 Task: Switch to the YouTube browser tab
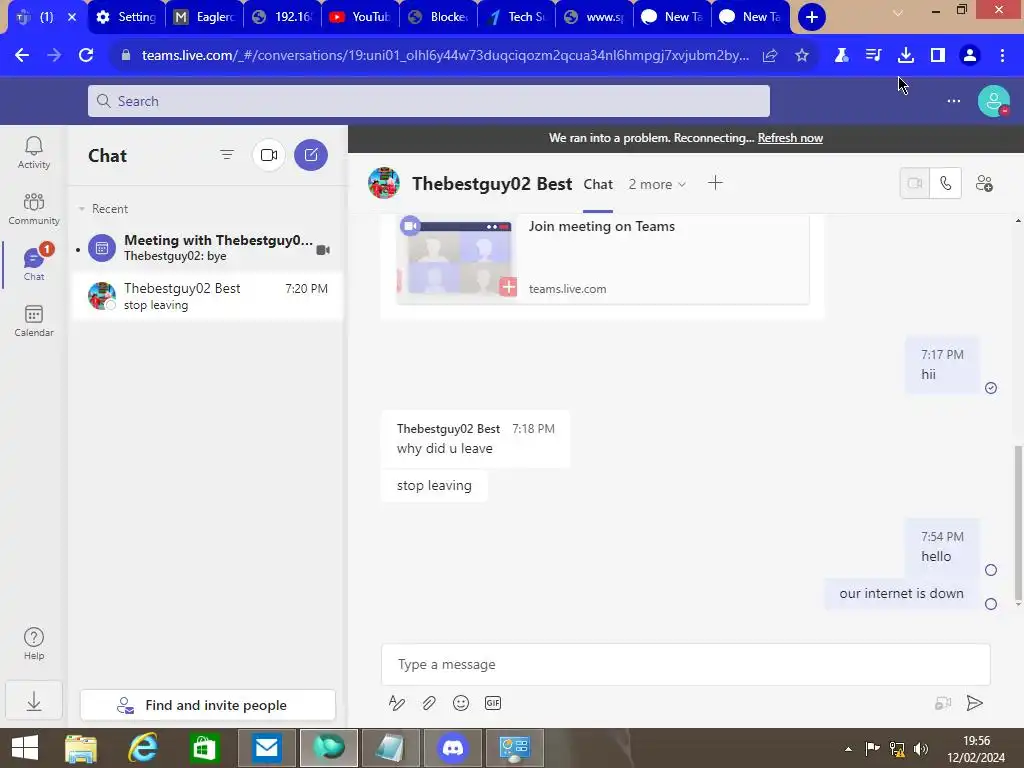[x=360, y=17]
